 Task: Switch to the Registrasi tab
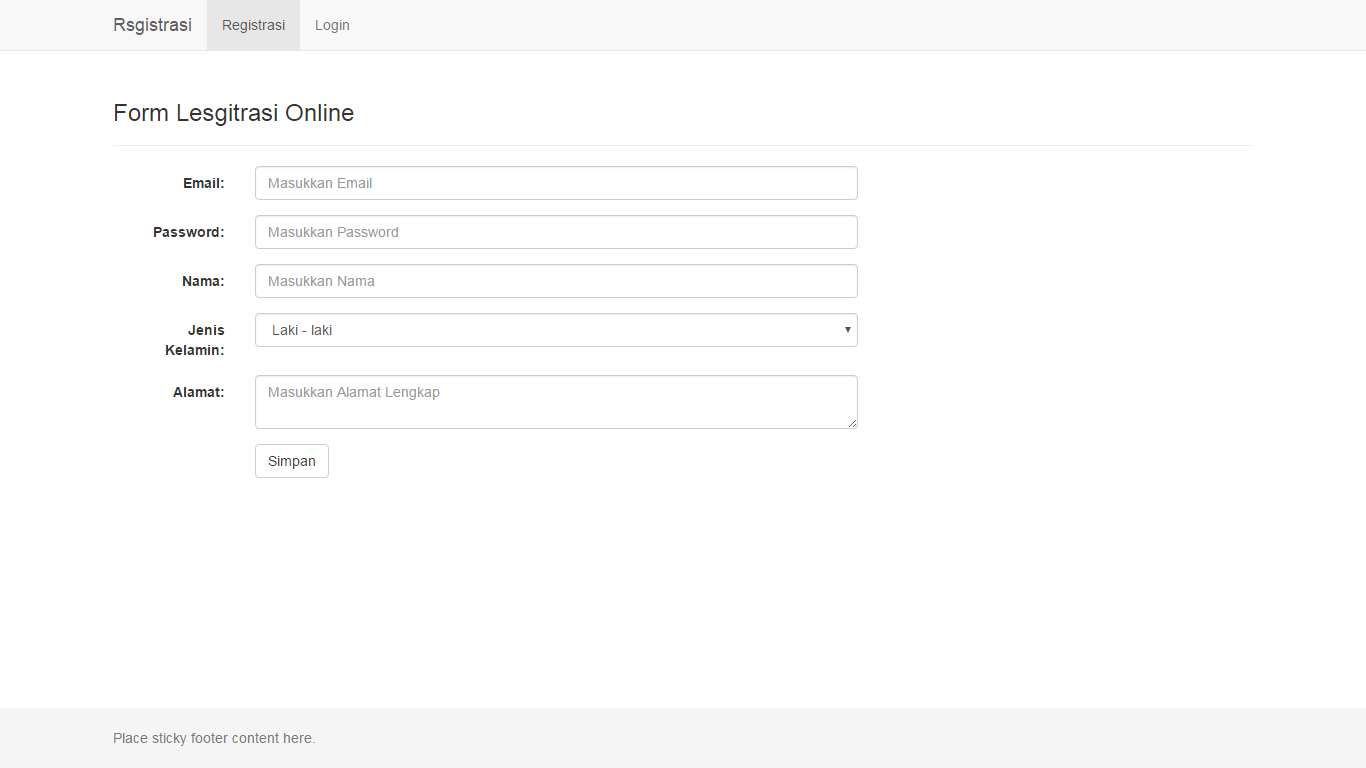(x=253, y=25)
